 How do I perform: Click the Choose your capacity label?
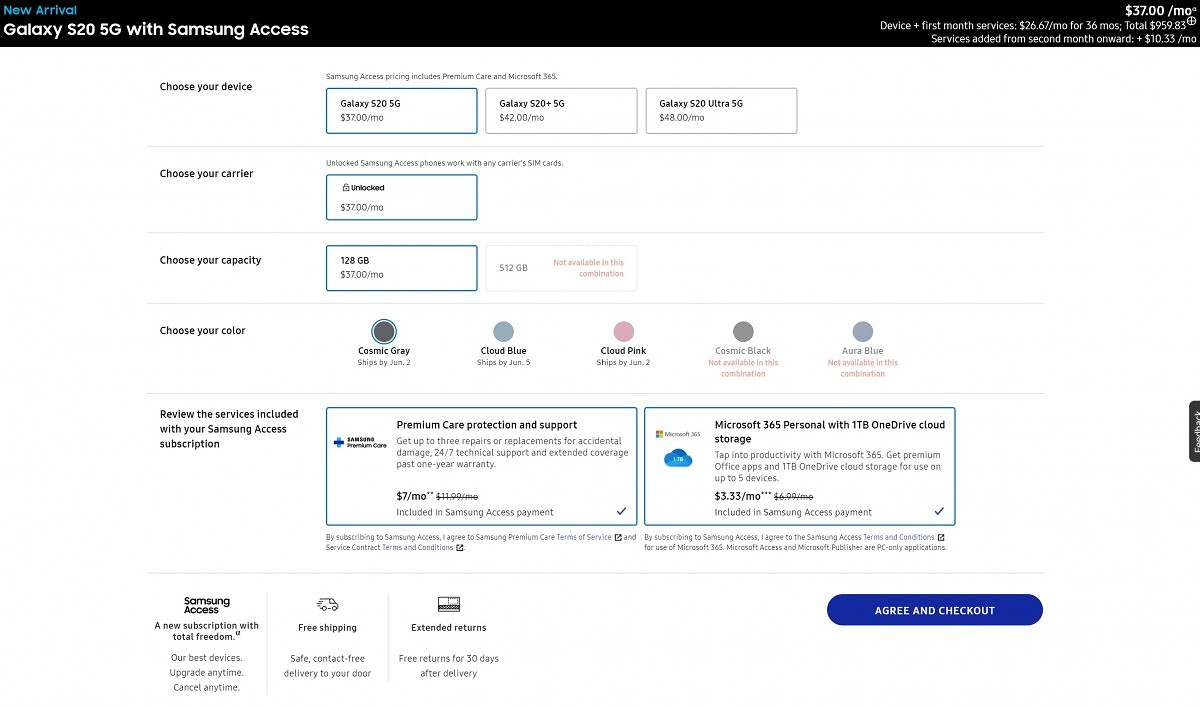[210, 260]
